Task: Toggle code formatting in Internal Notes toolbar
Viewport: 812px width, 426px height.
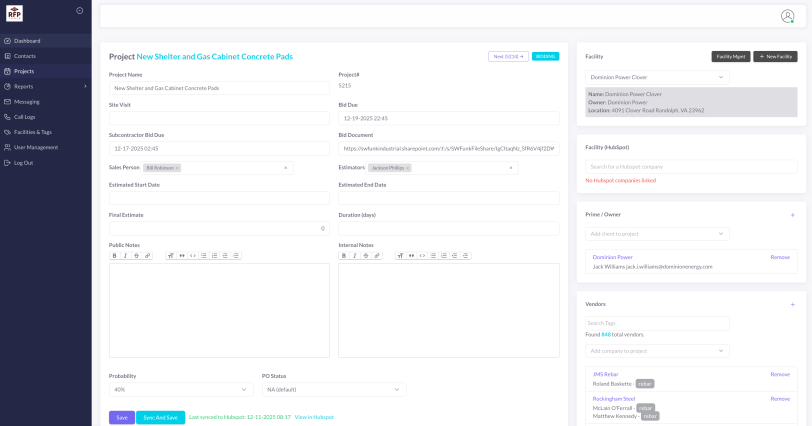Action: tap(422, 256)
